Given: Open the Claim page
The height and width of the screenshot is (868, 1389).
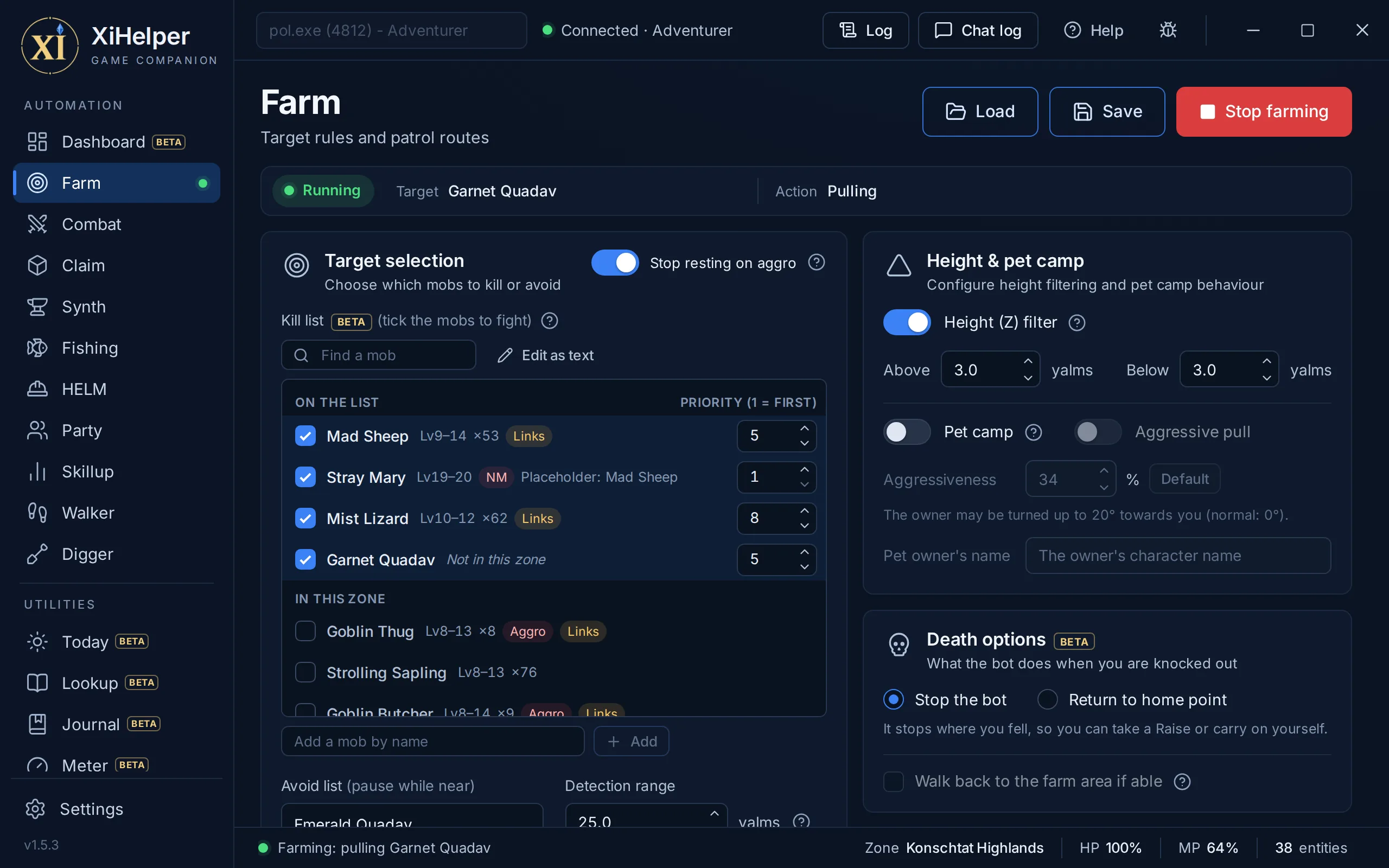Looking at the screenshot, I should tap(117, 265).
